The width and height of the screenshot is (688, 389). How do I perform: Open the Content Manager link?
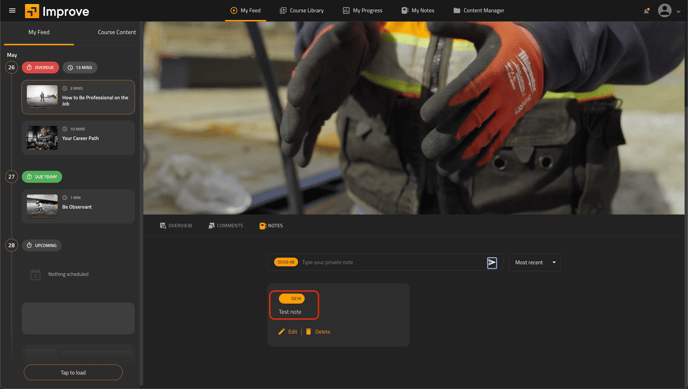479,11
